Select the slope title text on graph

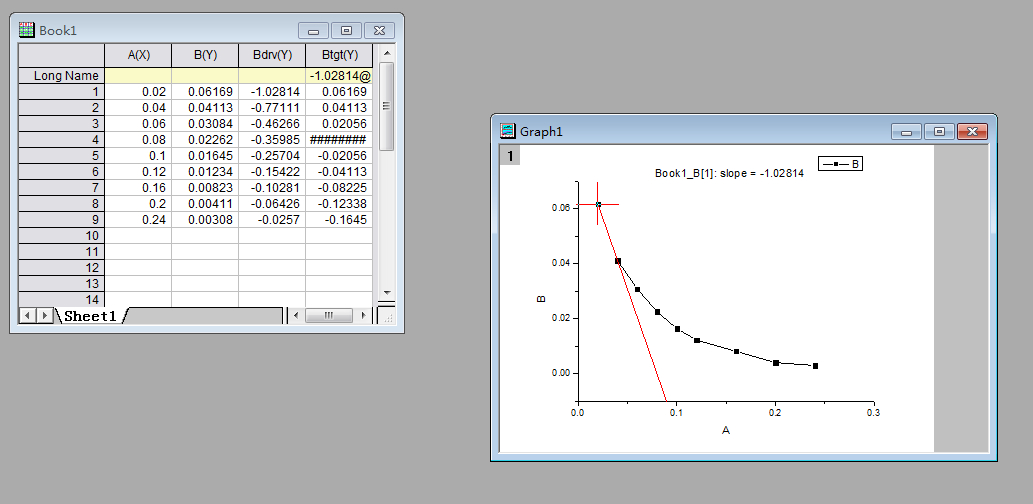tap(729, 173)
